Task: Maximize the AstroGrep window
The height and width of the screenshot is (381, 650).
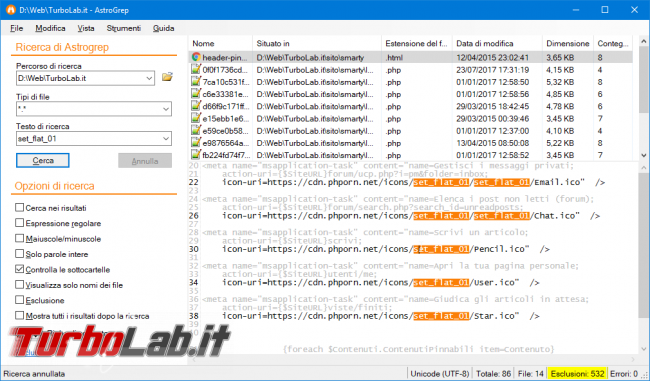Action: coord(605,10)
